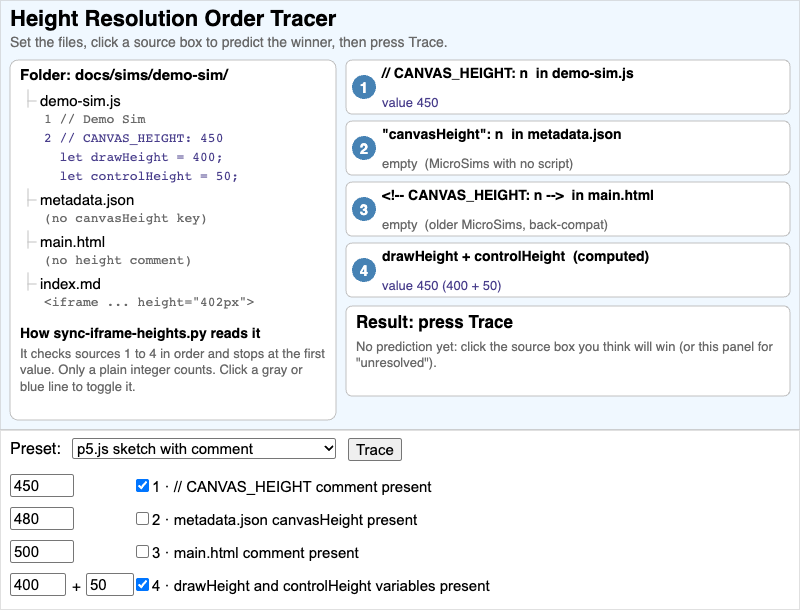
Task: Focus the 480 metadata height input
Action: click(x=42, y=519)
